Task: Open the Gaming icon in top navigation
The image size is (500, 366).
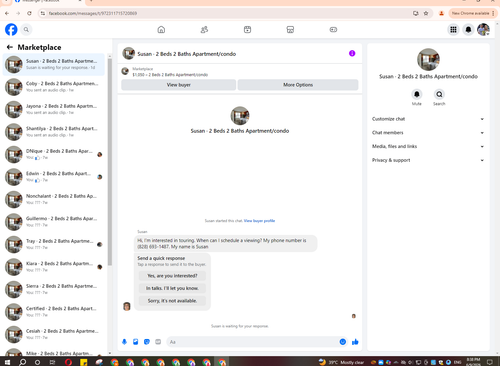Action: 333,30
